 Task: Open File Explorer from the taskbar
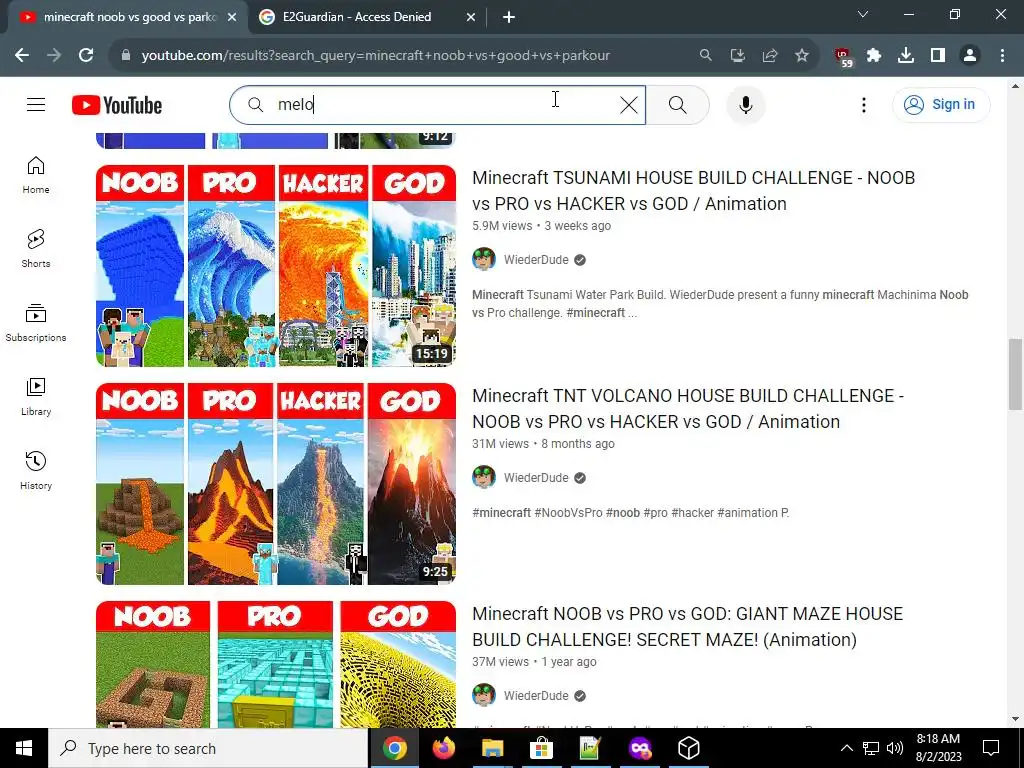(x=492, y=748)
